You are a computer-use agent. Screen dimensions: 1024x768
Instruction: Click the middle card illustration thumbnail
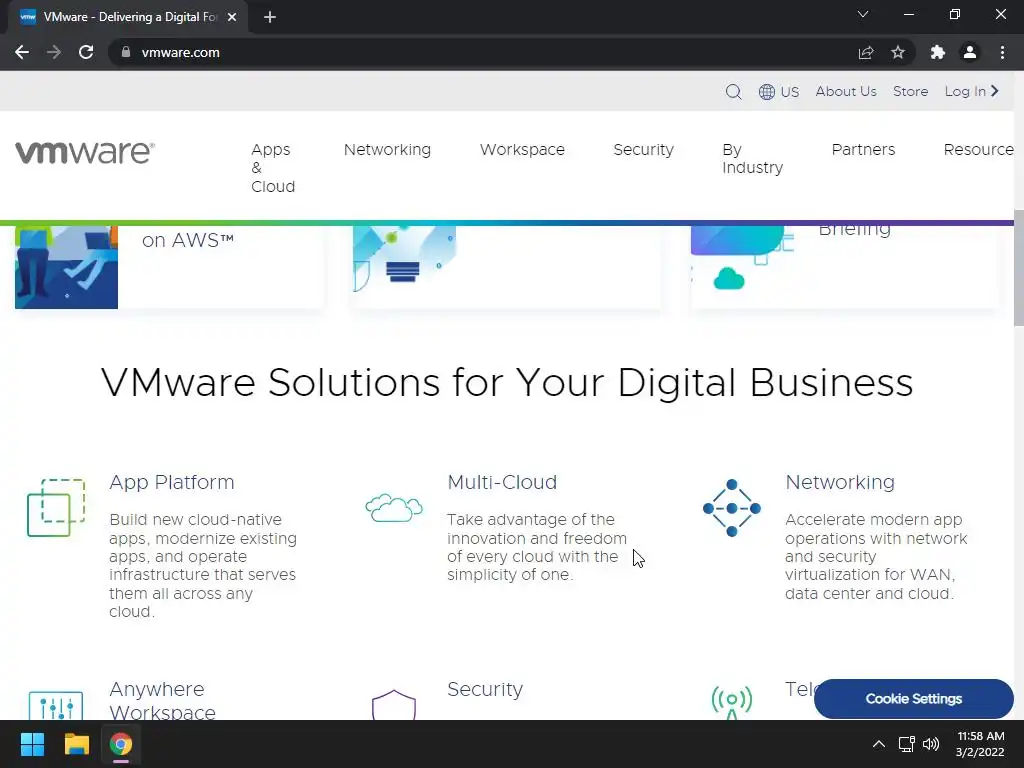405,259
